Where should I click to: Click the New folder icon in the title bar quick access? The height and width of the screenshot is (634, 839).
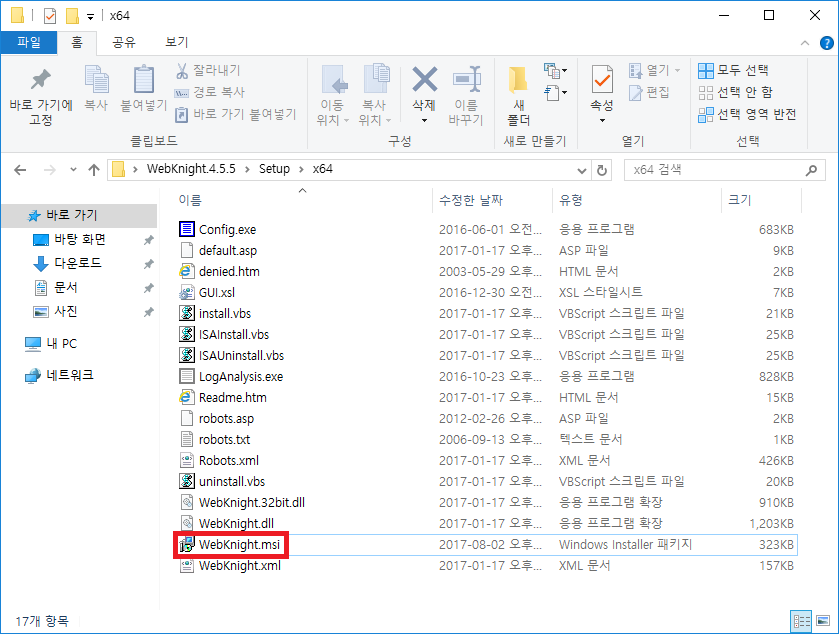pos(72,16)
